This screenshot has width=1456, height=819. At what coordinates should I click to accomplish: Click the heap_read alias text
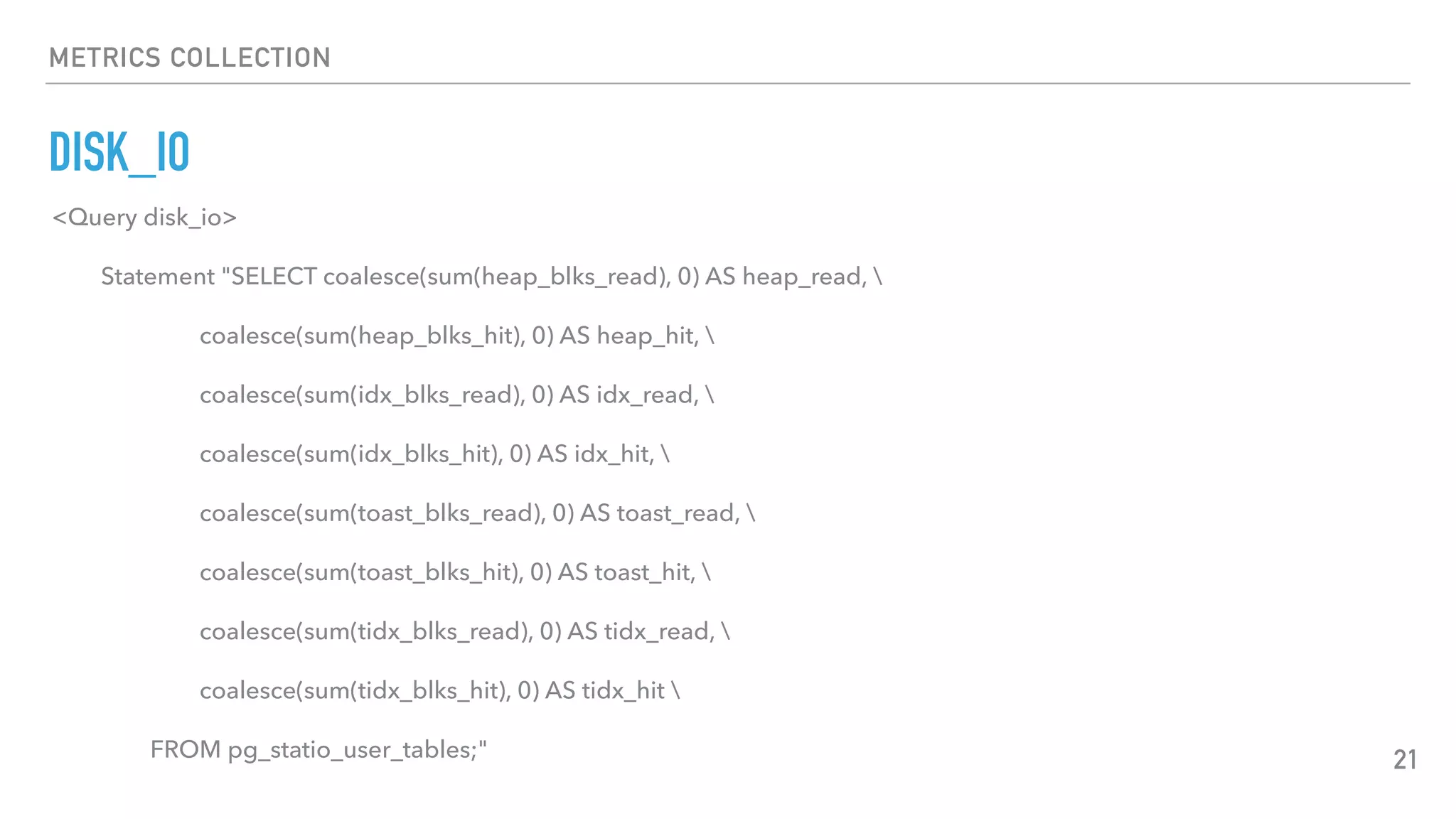[x=803, y=277]
